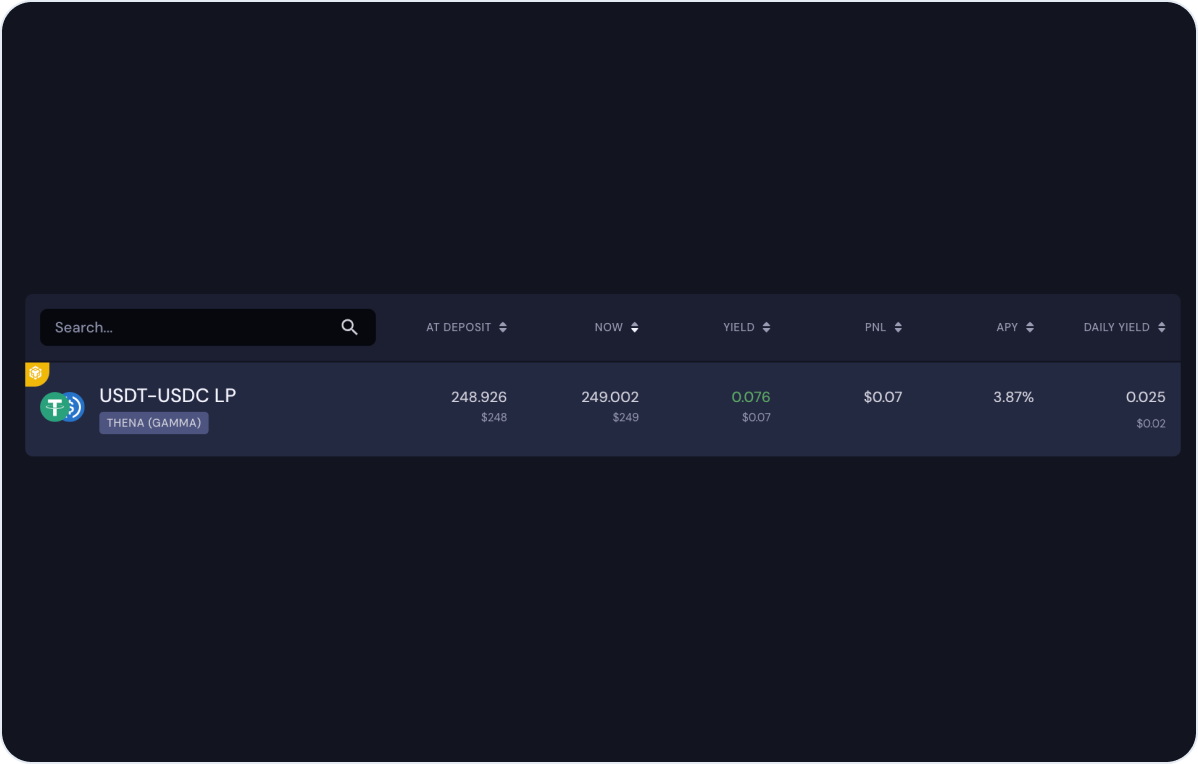Select the $0.02 daily yield value
The image size is (1198, 764).
coord(1151,423)
